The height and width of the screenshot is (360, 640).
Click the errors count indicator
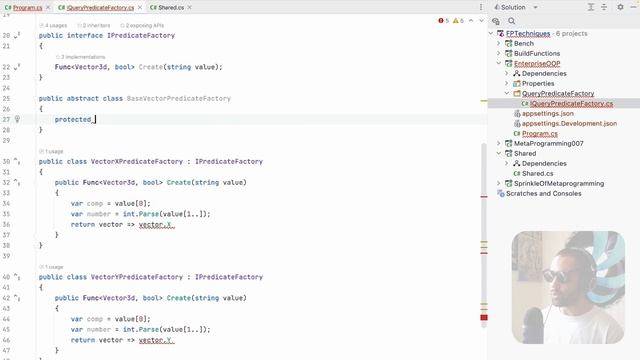[x=443, y=20]
